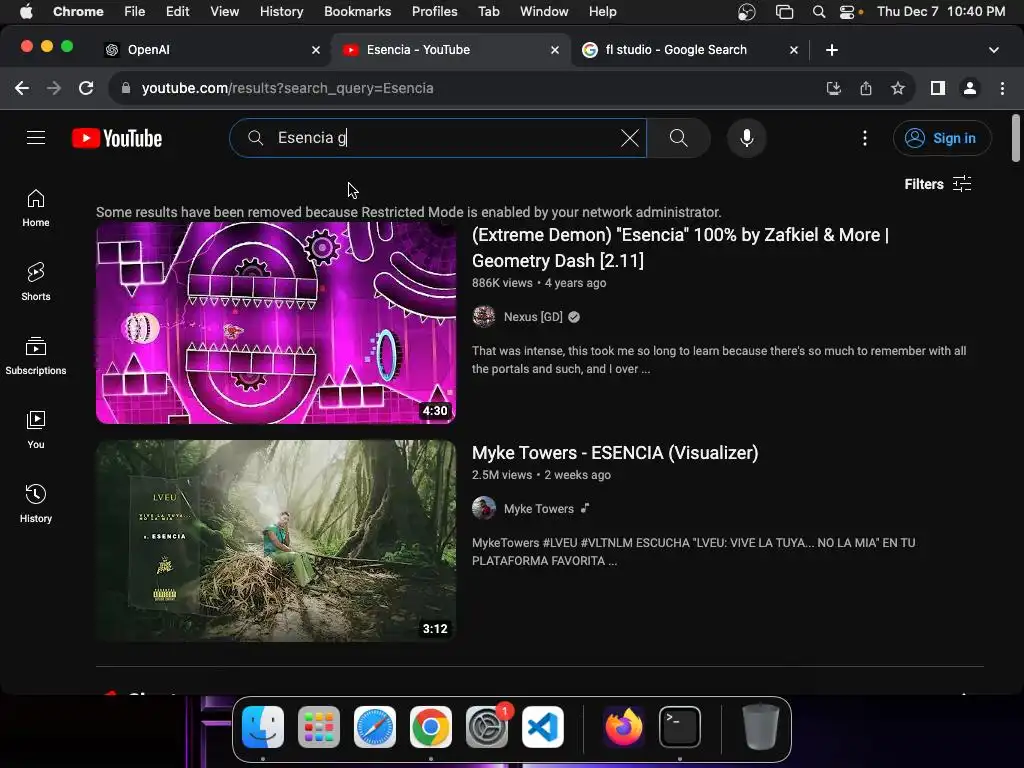Viewport: 1024px width, 768px height.
Task: Click the install/download page icon in address bar
Action: click(x=834, y=88)
